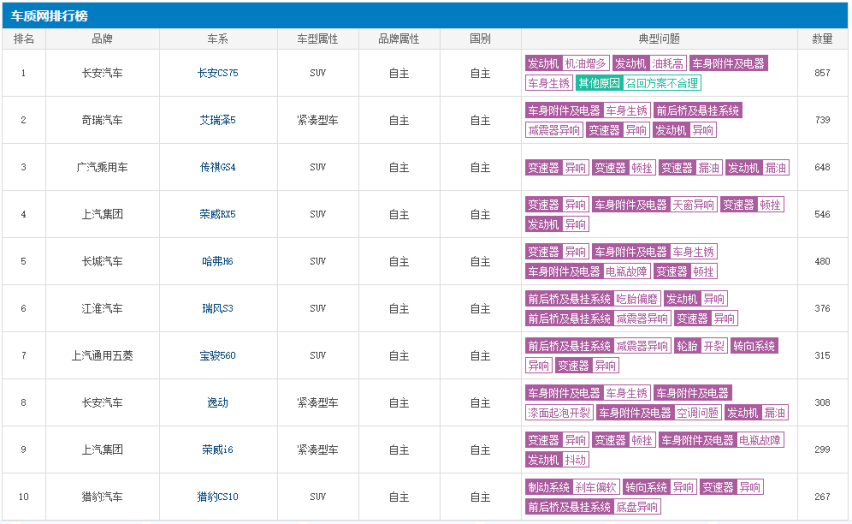Select the 发动机 油耗高 tag
This screenshot has height=524, width=852.
tap(649, 64)
